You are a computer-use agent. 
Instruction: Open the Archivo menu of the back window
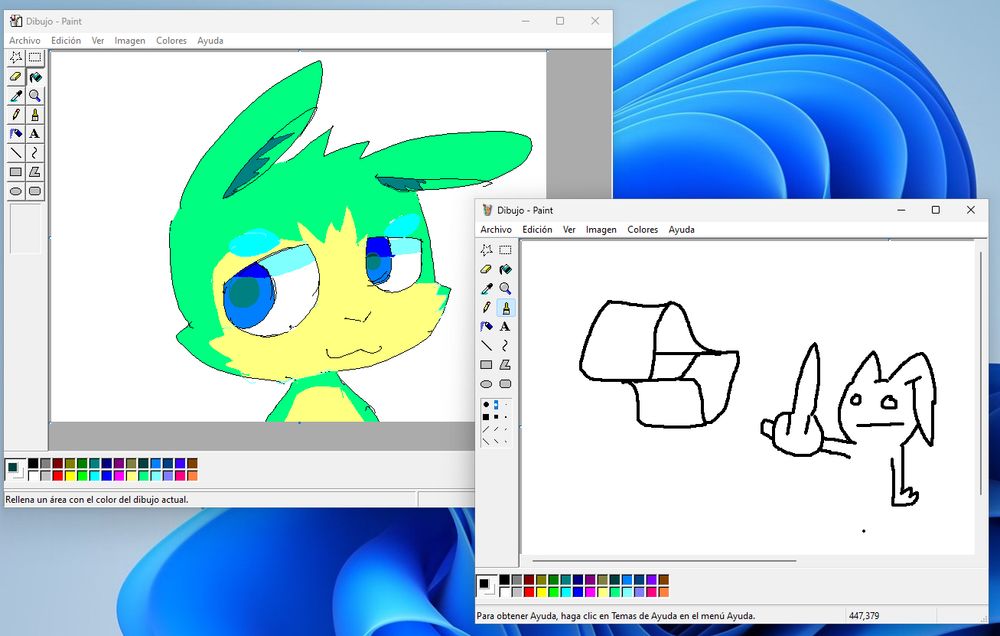tap(23, 40)
